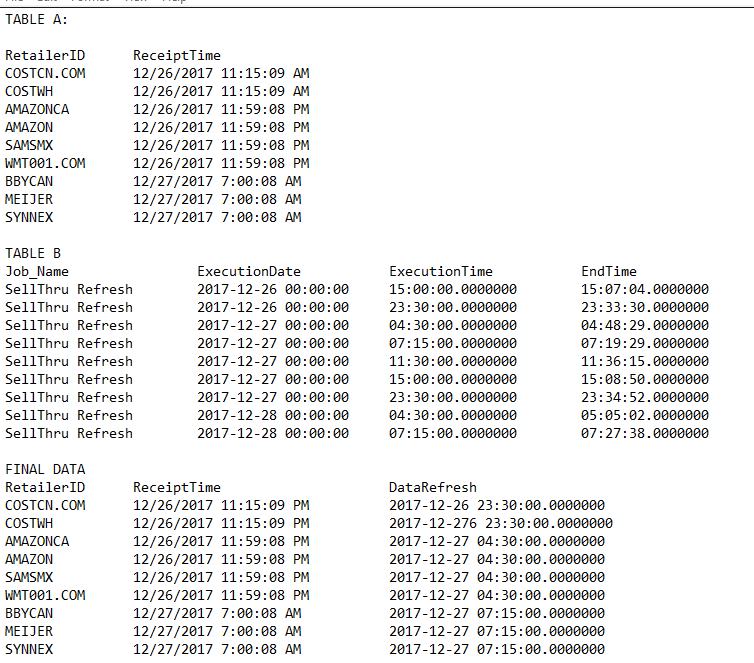Click the ExecutionTime column header
The image size is (754, 663).
[x=441, y=271]
